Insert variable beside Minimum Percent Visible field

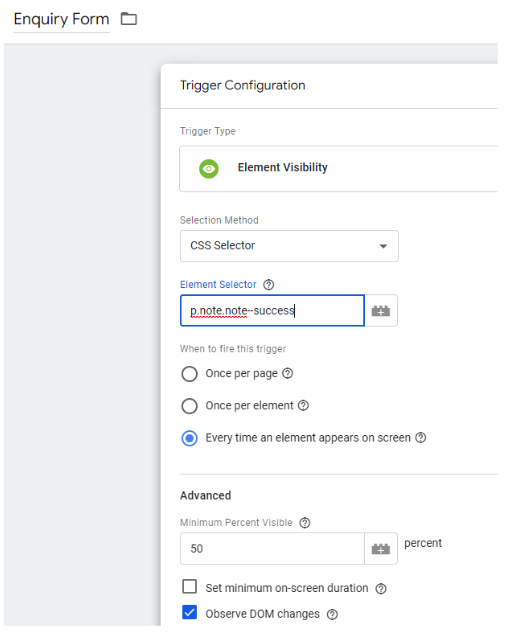coord(381,549)
